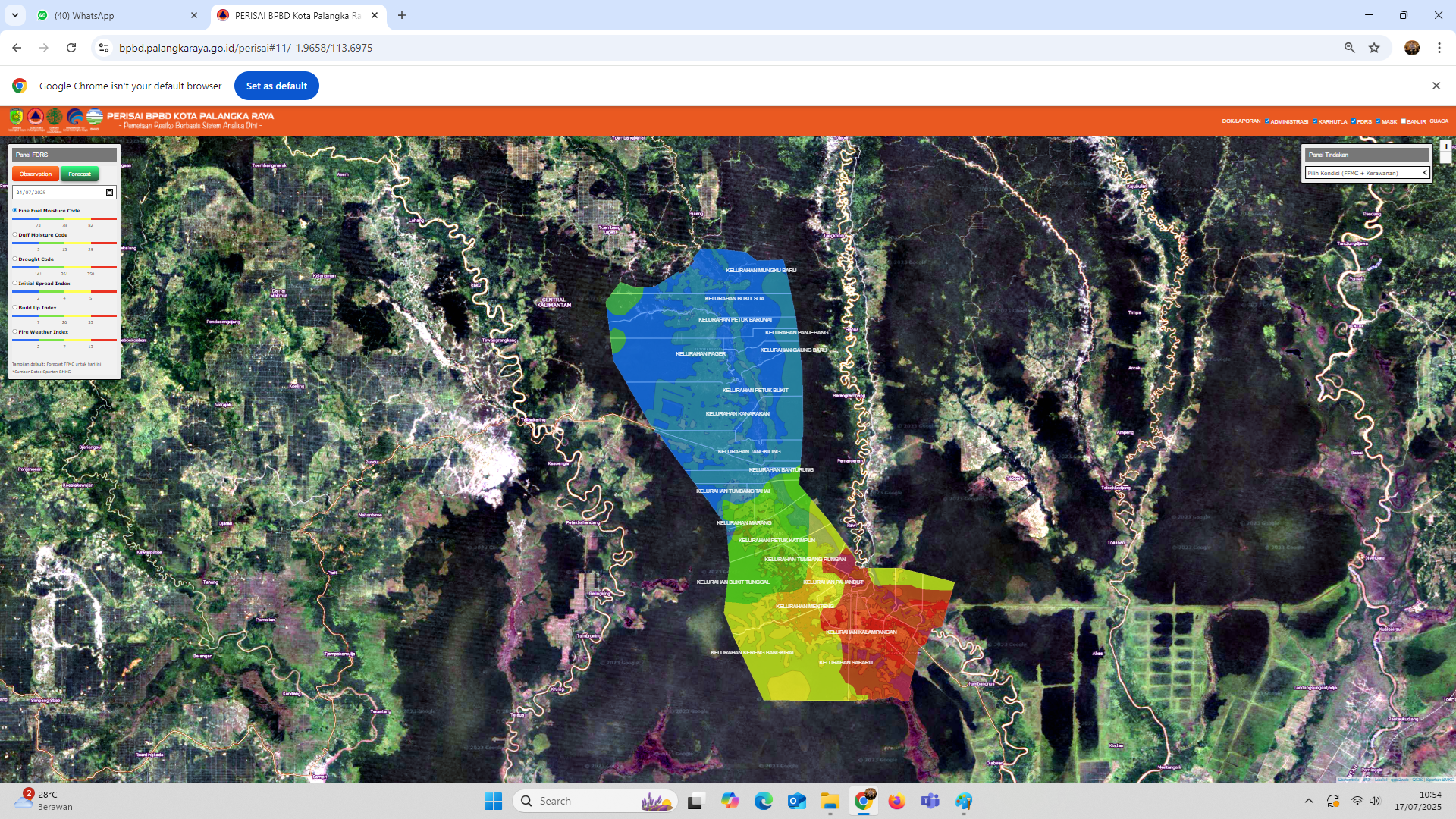Select the Drought Code radio option
The width and height of the screenshot is (1456, 819).
pyautogui.click(x=14, y=259)
